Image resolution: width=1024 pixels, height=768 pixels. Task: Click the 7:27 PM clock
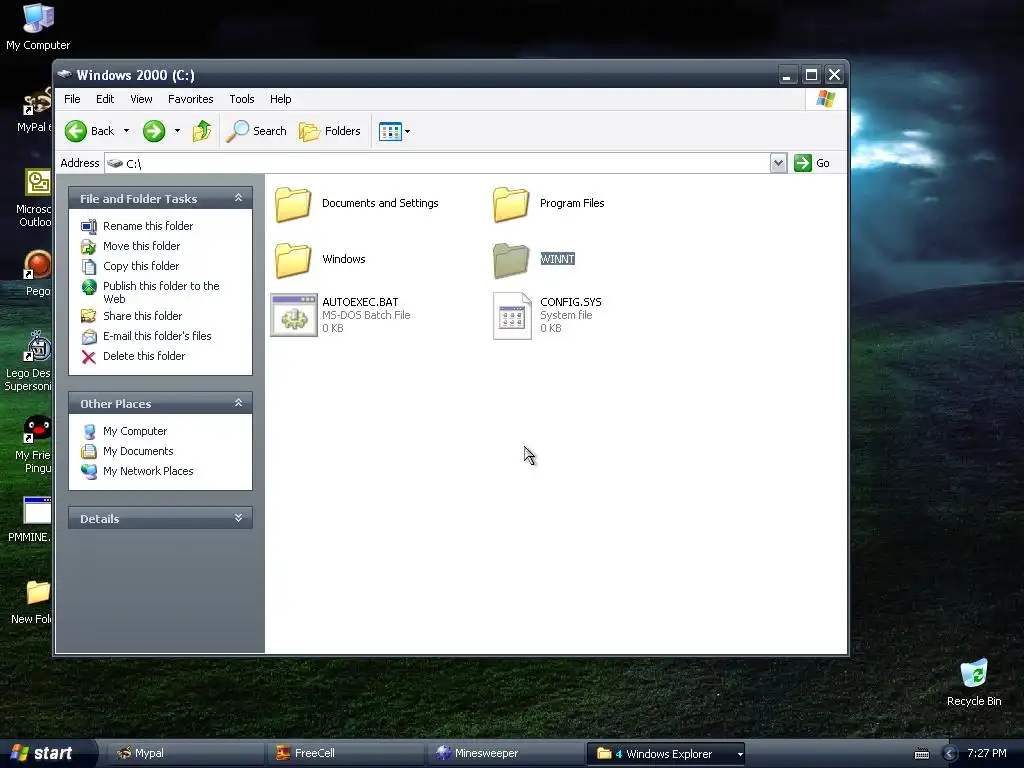(x=987, y=754)
